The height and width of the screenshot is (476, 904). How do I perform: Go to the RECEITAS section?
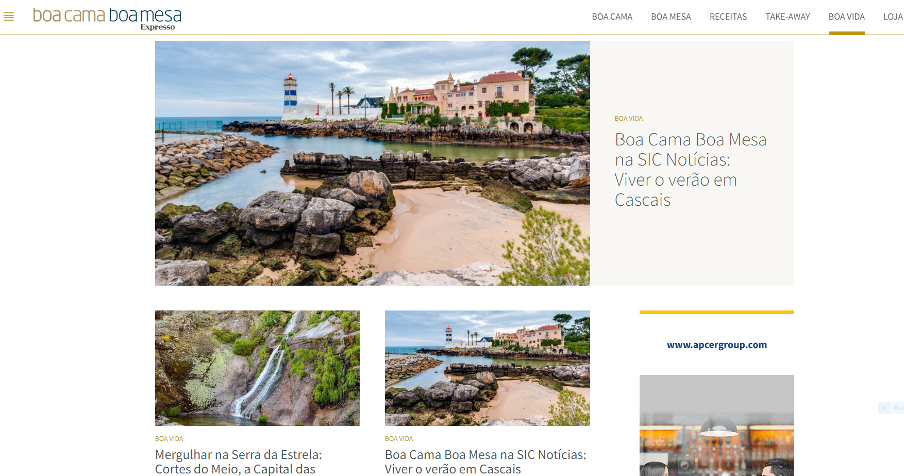tap(728, 17)
